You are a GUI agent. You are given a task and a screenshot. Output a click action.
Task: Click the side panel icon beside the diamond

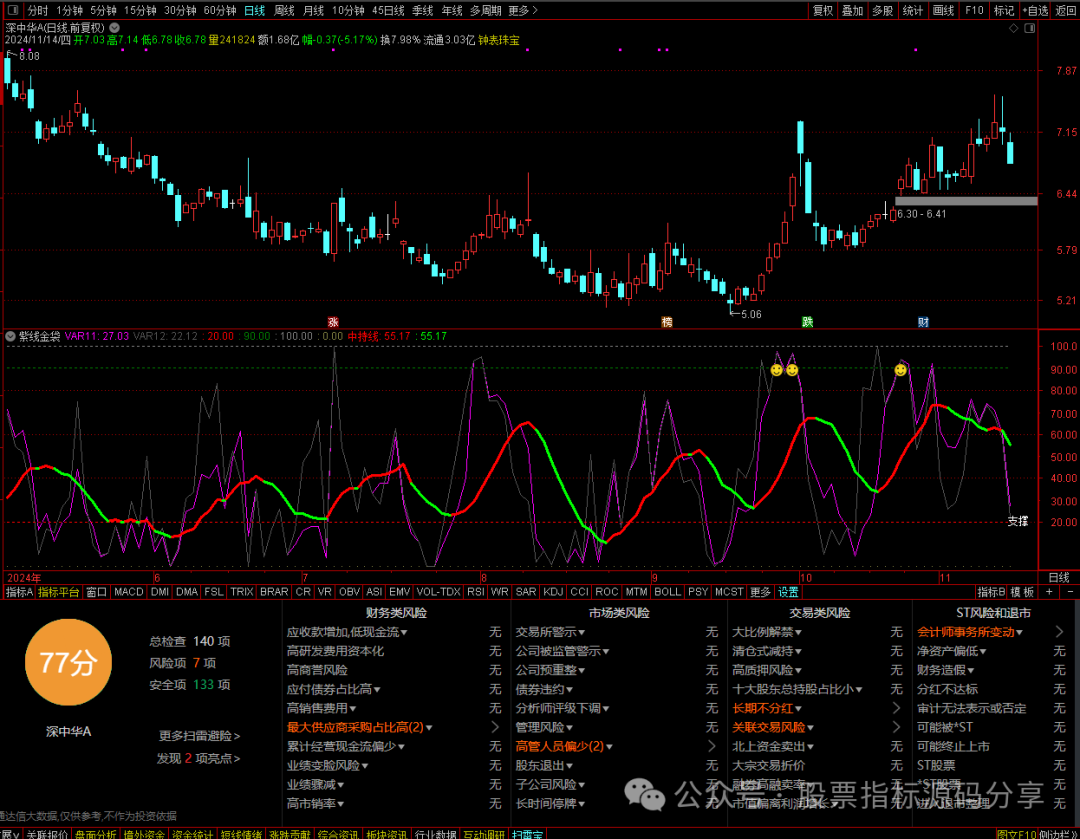1029,28
